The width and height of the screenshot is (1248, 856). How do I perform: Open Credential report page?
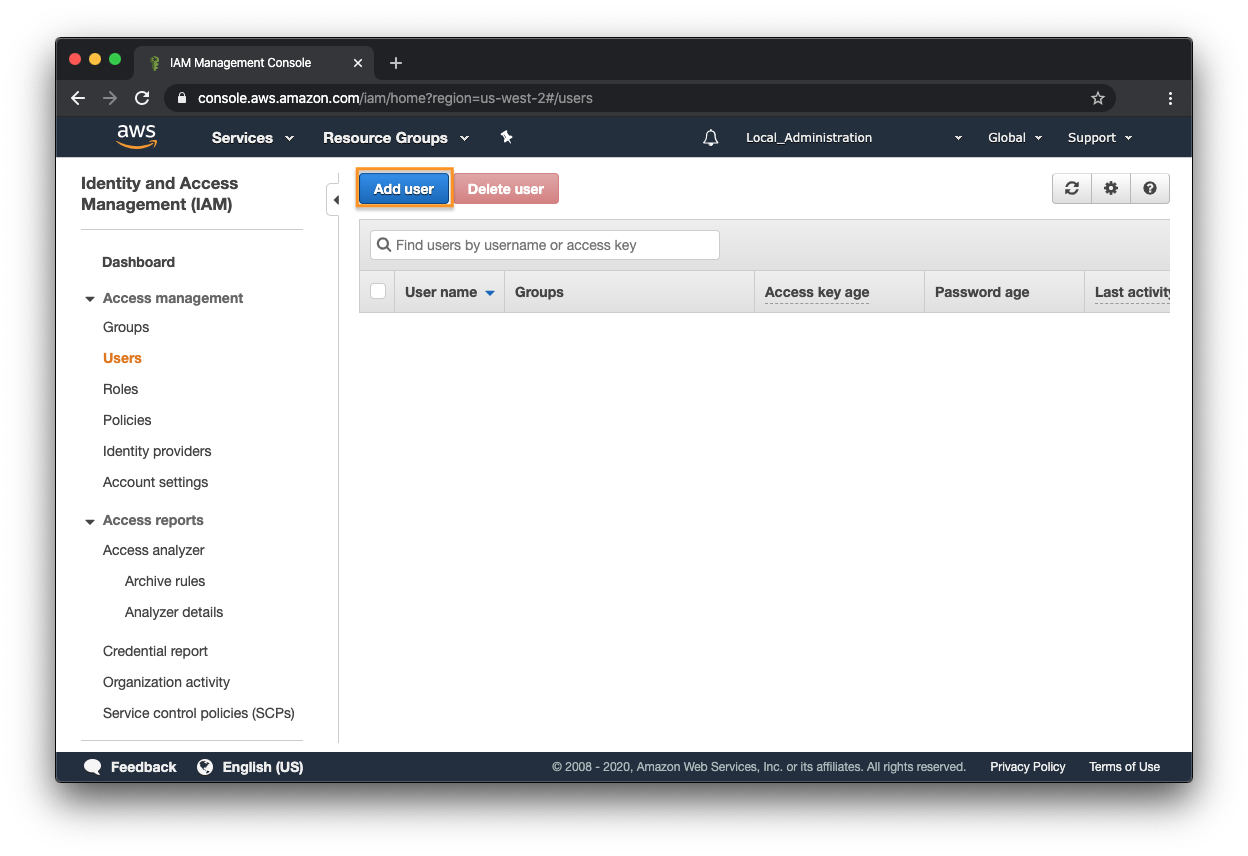tap(155, 651)
